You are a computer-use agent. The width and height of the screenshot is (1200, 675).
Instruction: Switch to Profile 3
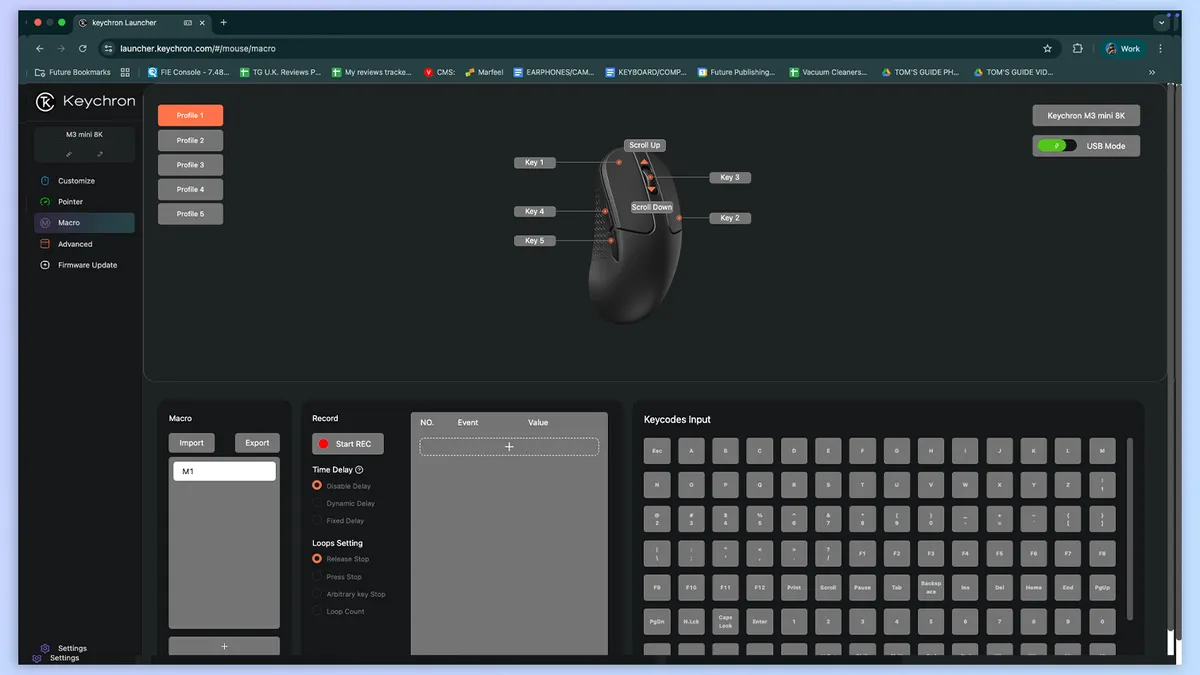190,165
